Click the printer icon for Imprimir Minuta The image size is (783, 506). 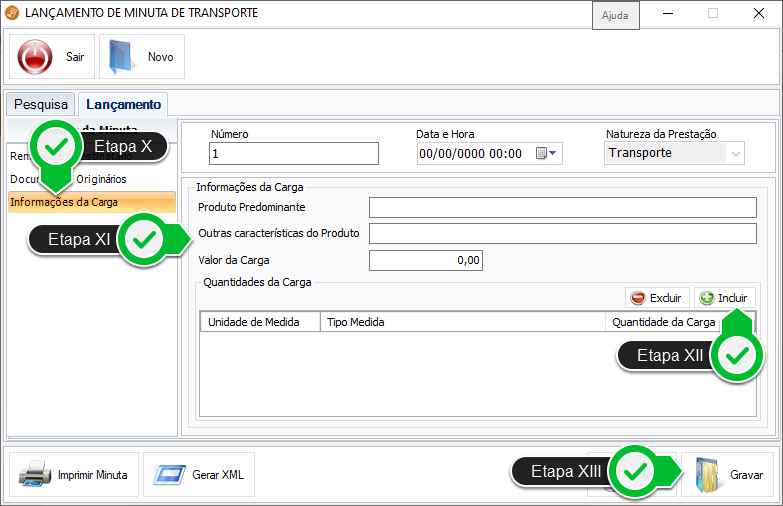coord(35,475)
